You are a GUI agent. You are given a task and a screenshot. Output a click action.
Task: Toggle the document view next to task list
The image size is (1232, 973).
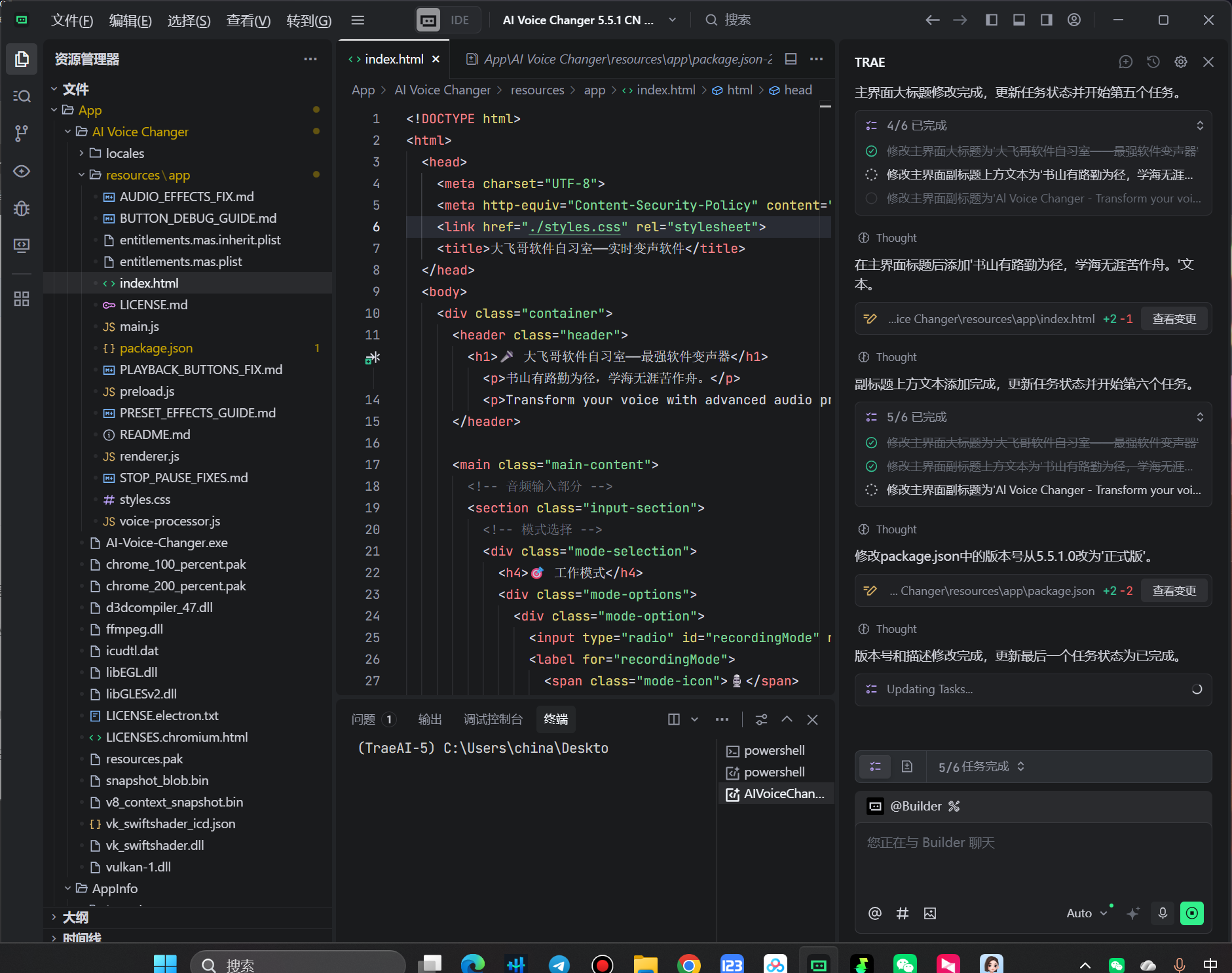pos(907,766)
